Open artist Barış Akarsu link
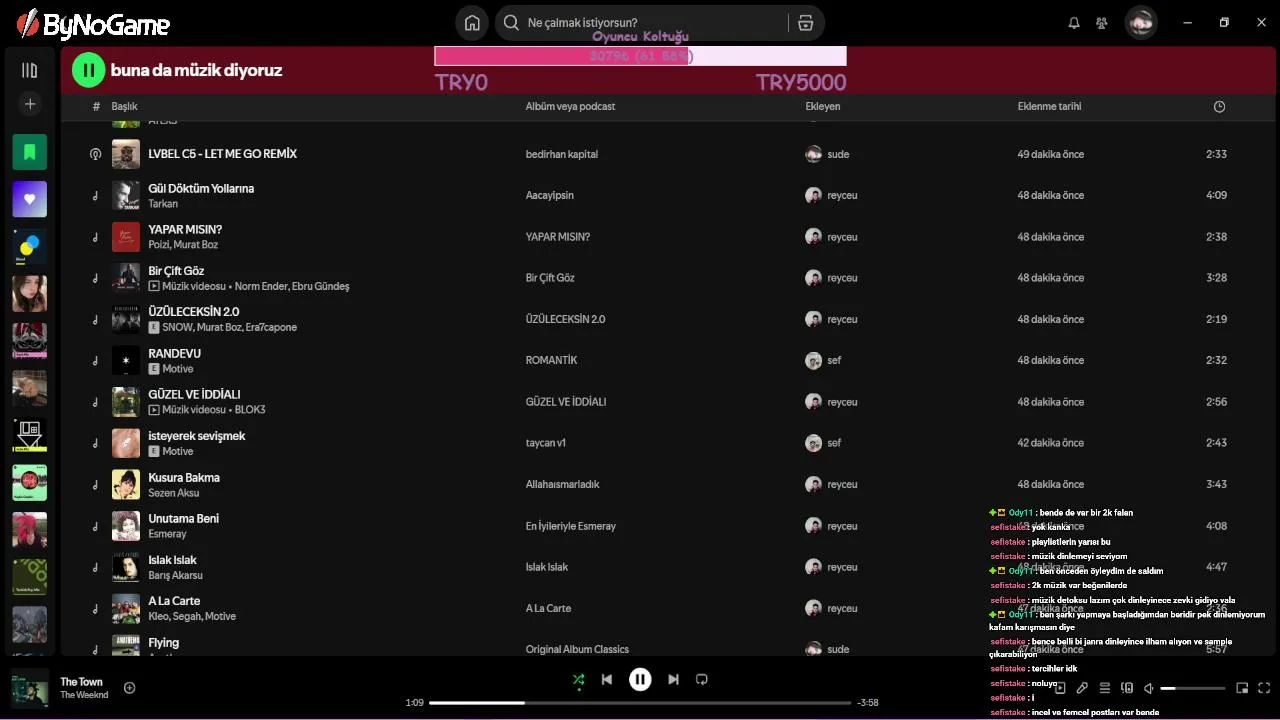Image resolution: width=1280 pixels, height=720 pixels. pos(175,576)
